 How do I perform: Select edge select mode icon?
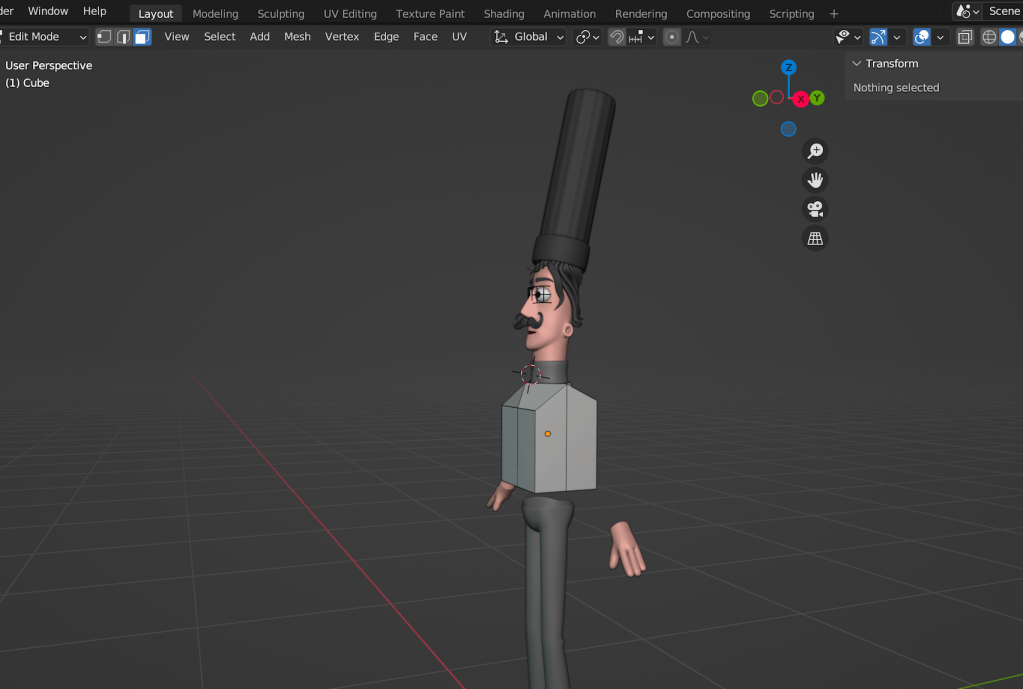tap(123, 37)
